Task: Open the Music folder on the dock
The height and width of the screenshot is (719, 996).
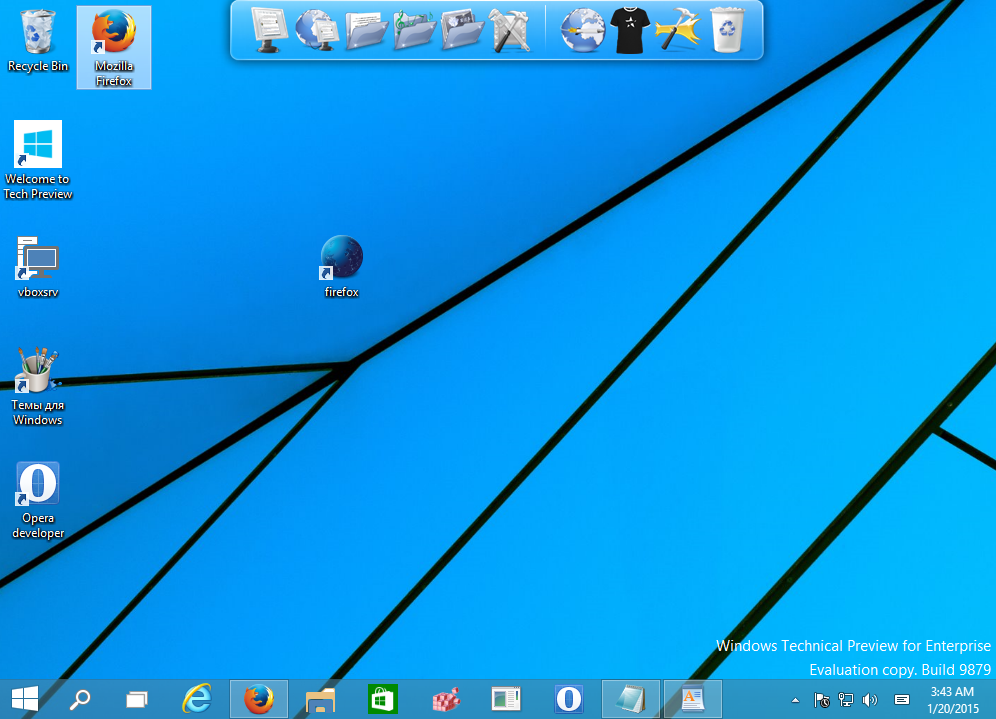Action: point(416,30)
